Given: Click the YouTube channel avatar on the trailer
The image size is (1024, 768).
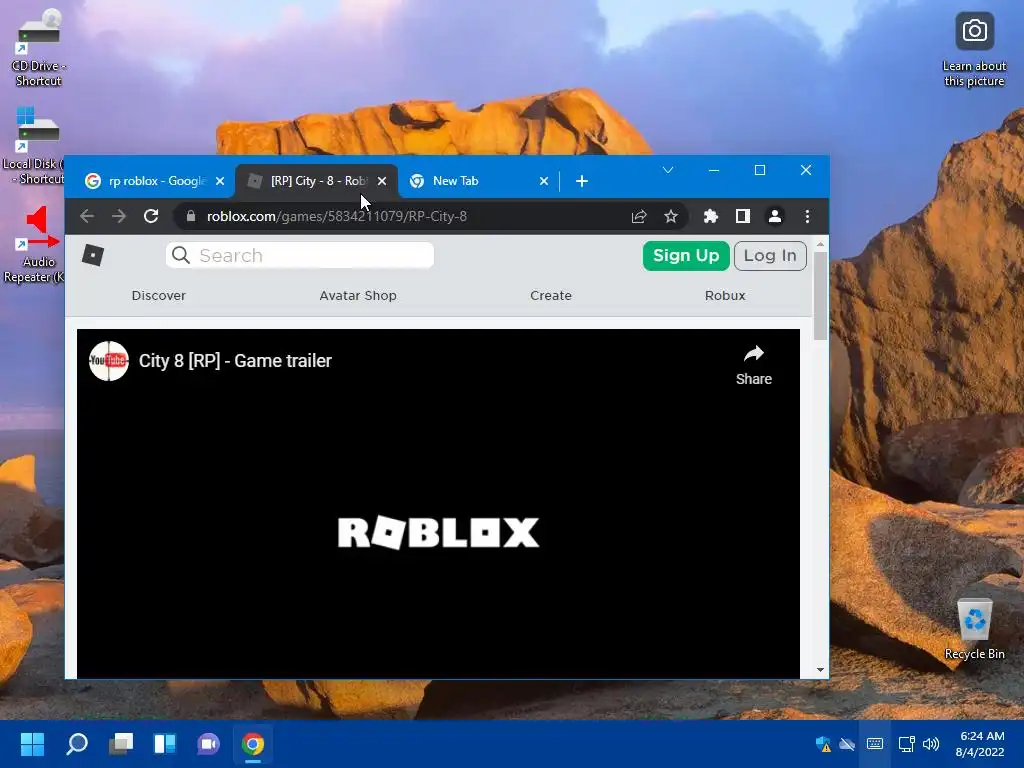Looking at the screenshot, I should pyautogui.click(x=108, y=360).
